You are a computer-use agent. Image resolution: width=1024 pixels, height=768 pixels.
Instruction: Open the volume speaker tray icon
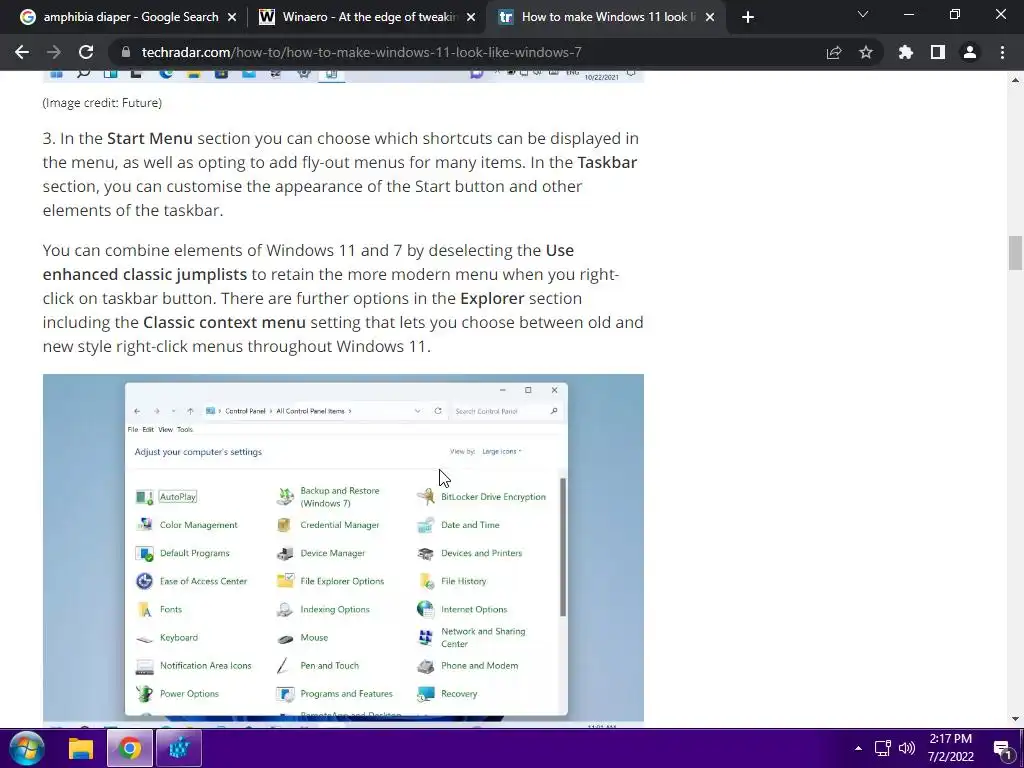click(906, 748)
